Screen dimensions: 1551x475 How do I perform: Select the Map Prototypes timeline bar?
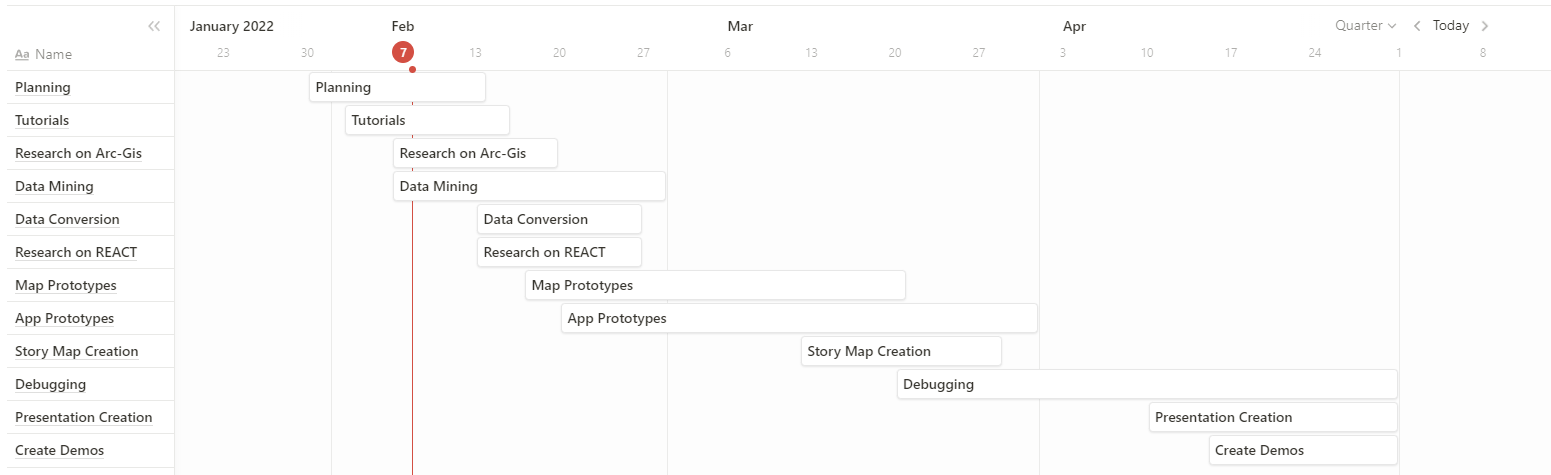pyautogui.click(x=715, y=285)
